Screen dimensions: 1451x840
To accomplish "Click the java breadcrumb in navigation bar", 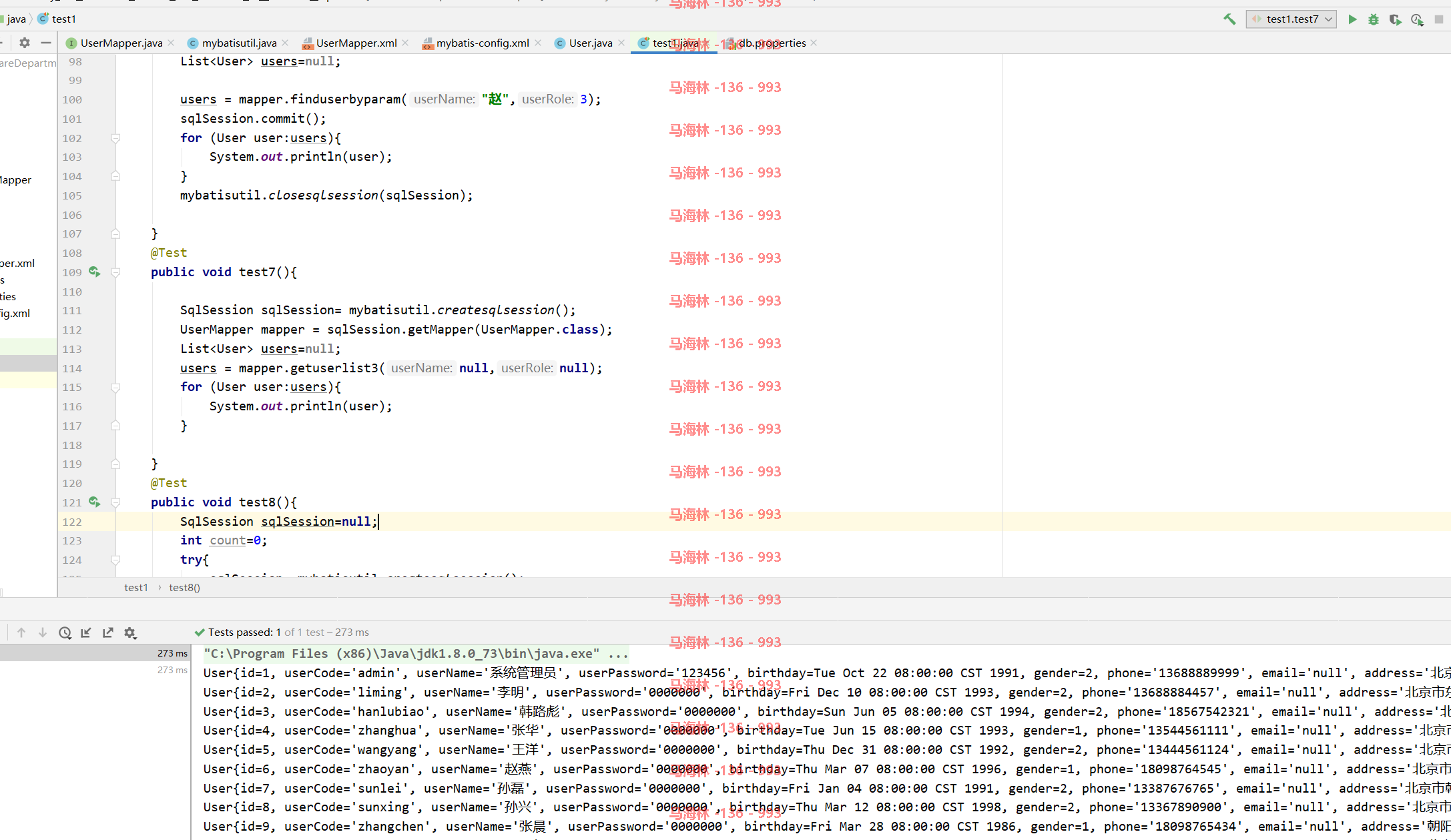I will 16,19.
